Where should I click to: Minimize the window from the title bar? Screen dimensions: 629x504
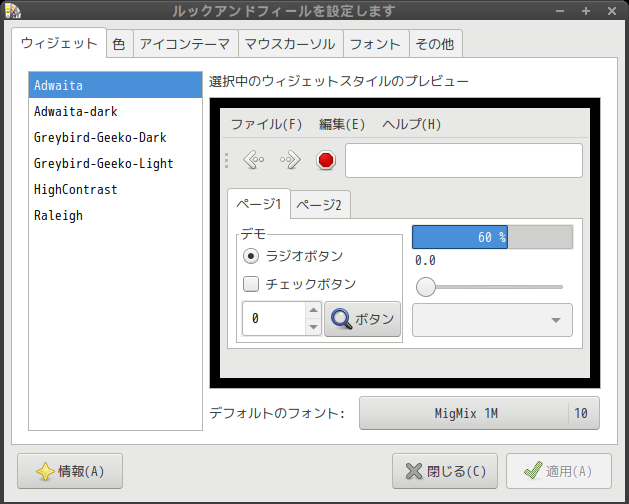point(560,11)
